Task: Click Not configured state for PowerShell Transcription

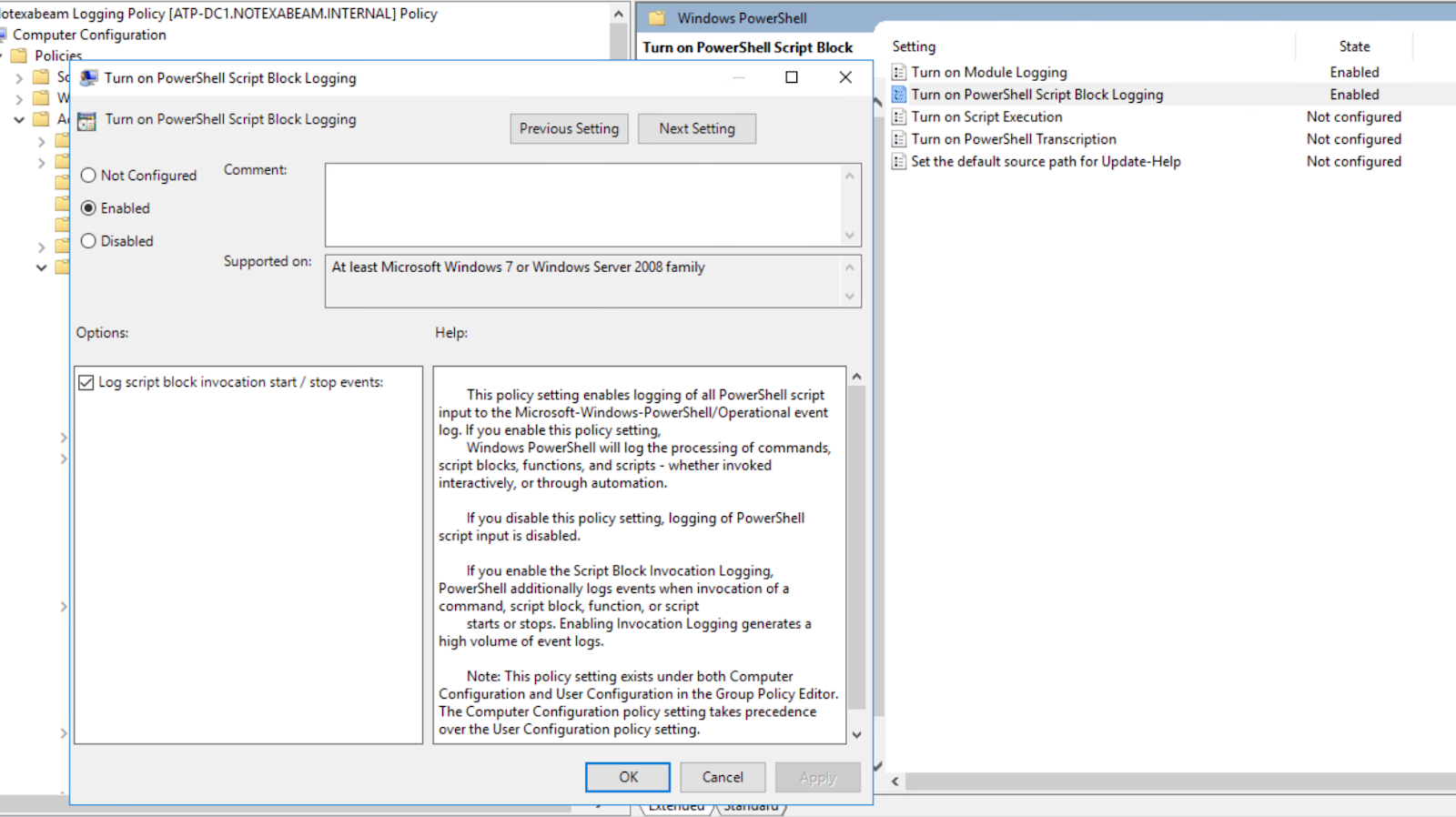Action: [x=1354, y=139]
